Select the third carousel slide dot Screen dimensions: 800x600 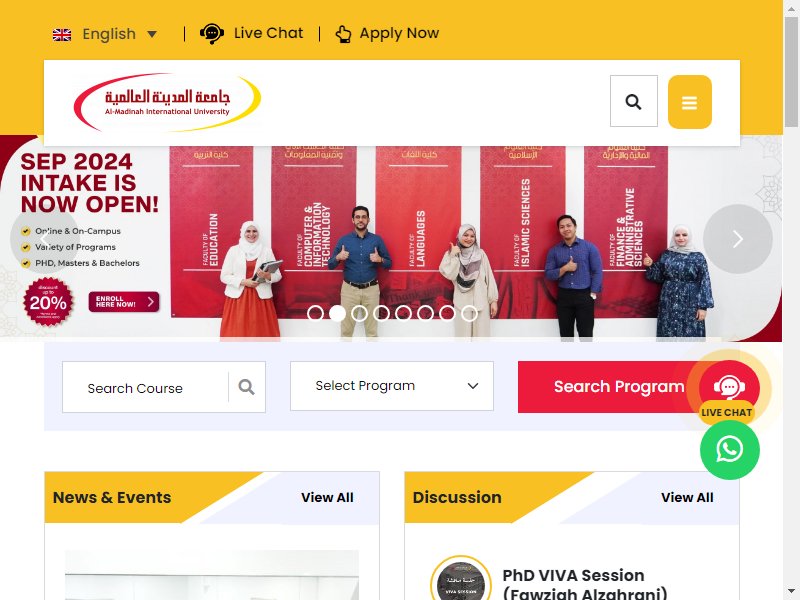pos(359,313)
